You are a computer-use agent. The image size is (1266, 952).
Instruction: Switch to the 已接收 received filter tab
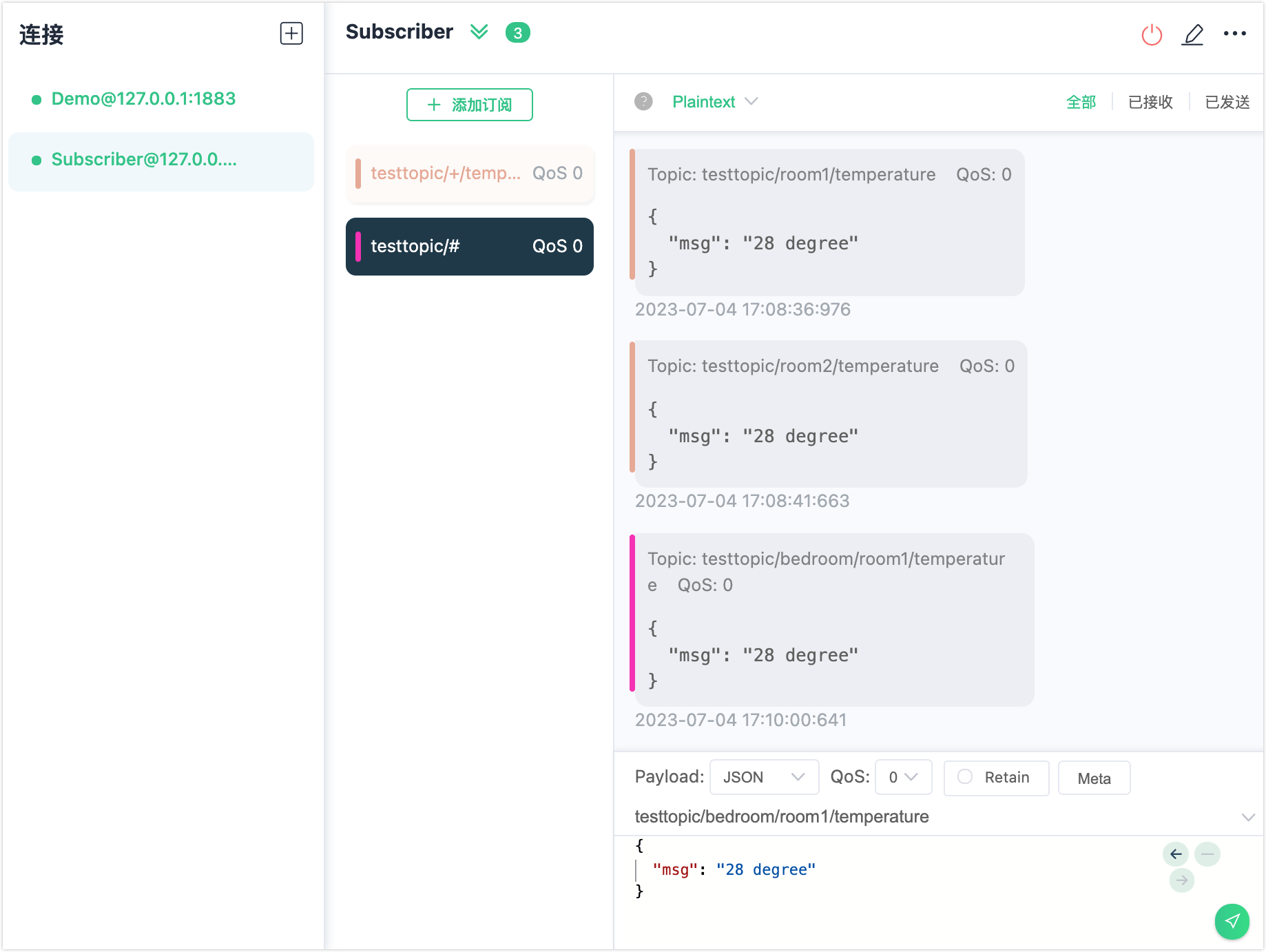pos(1150,102)
